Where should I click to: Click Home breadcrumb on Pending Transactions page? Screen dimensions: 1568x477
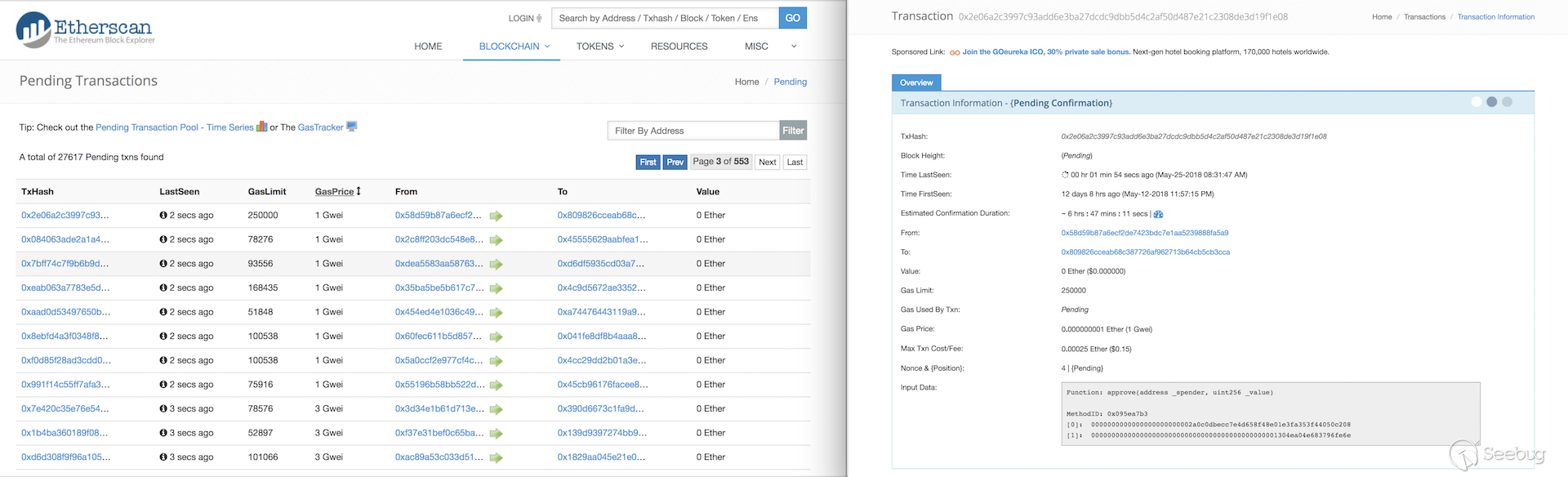pos(746,82)
